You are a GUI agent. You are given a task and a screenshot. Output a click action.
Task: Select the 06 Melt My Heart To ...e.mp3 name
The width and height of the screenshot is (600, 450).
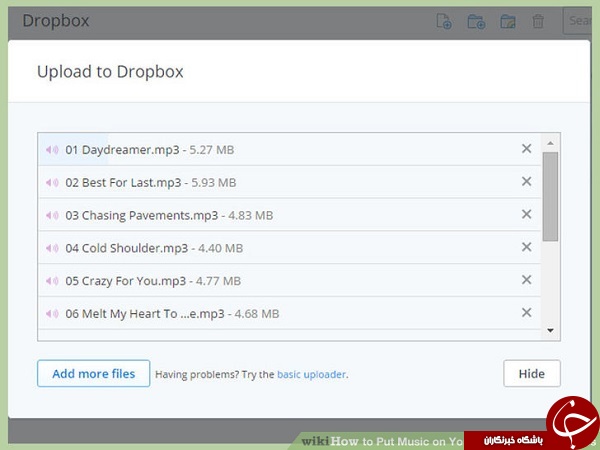coord(145,314)
